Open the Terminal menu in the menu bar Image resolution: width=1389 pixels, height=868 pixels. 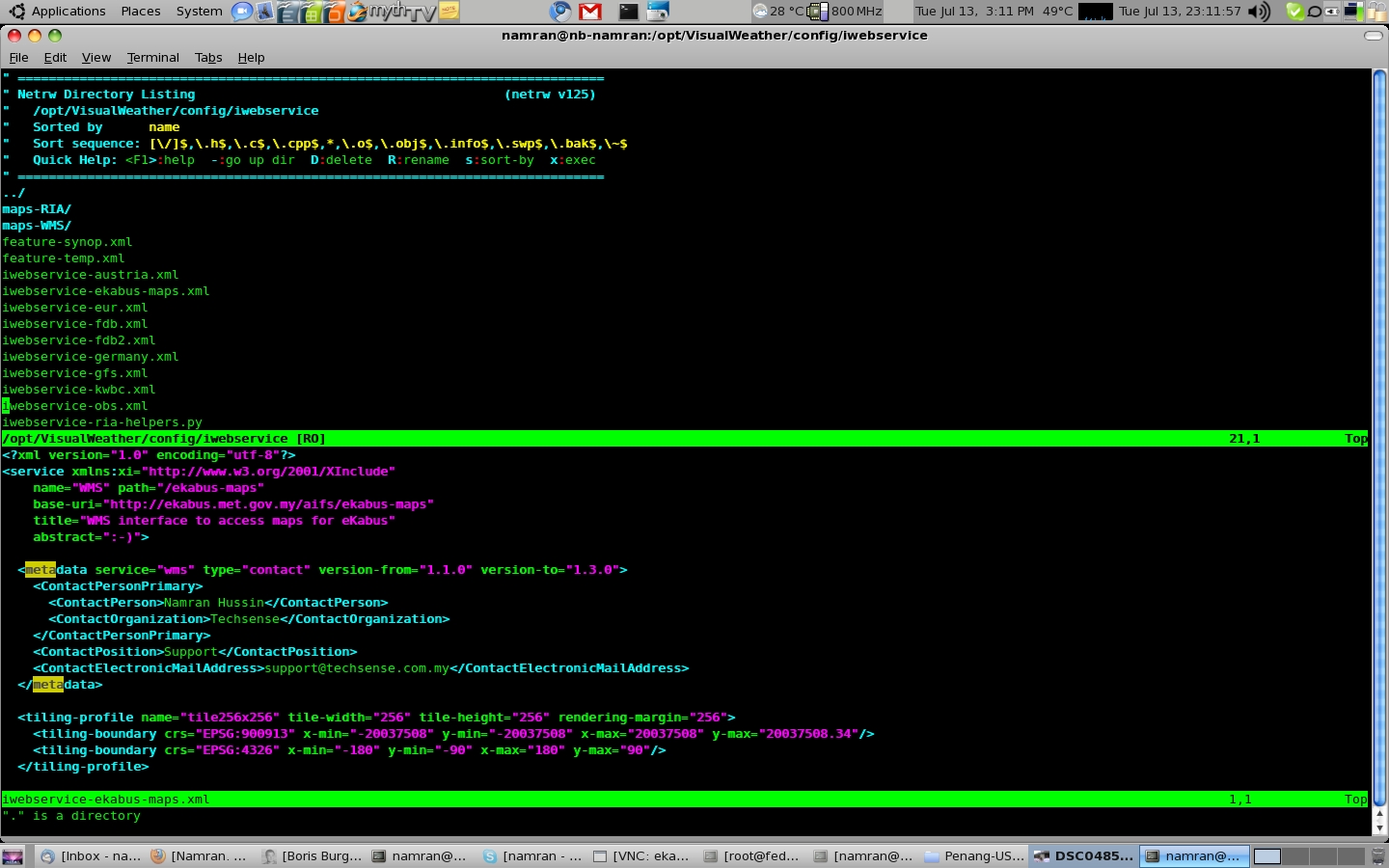152,58
